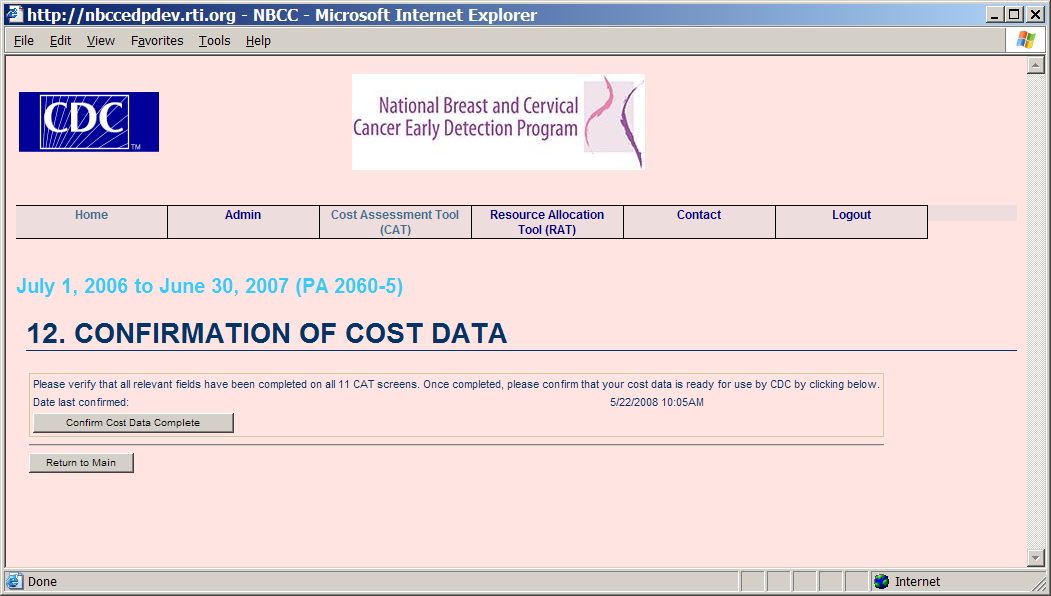The image size is (1051, 596).
Task: Click the IE icon in the status bar
Action: 15,581
